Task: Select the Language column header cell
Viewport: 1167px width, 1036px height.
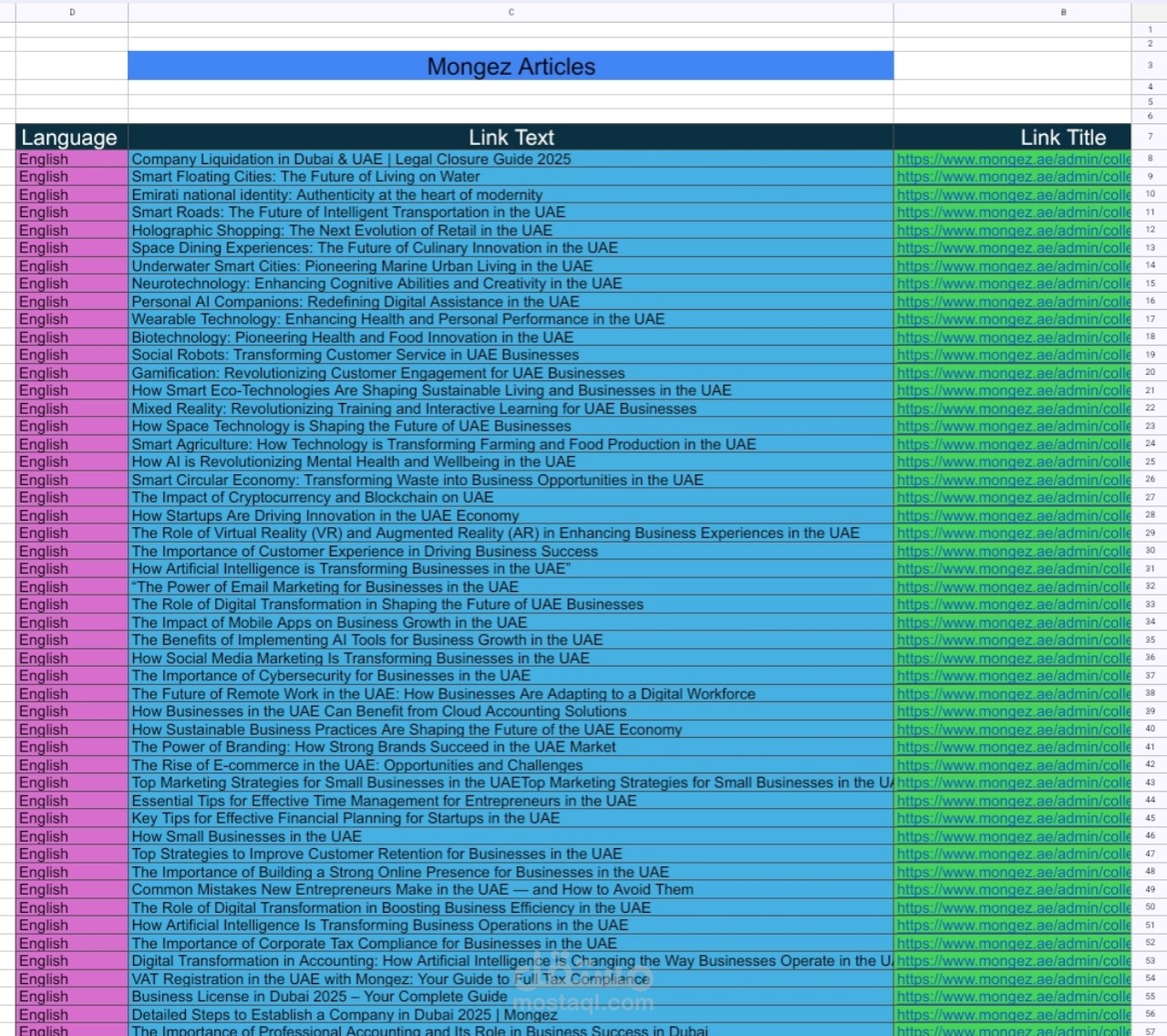Action: tap(72, 137)
